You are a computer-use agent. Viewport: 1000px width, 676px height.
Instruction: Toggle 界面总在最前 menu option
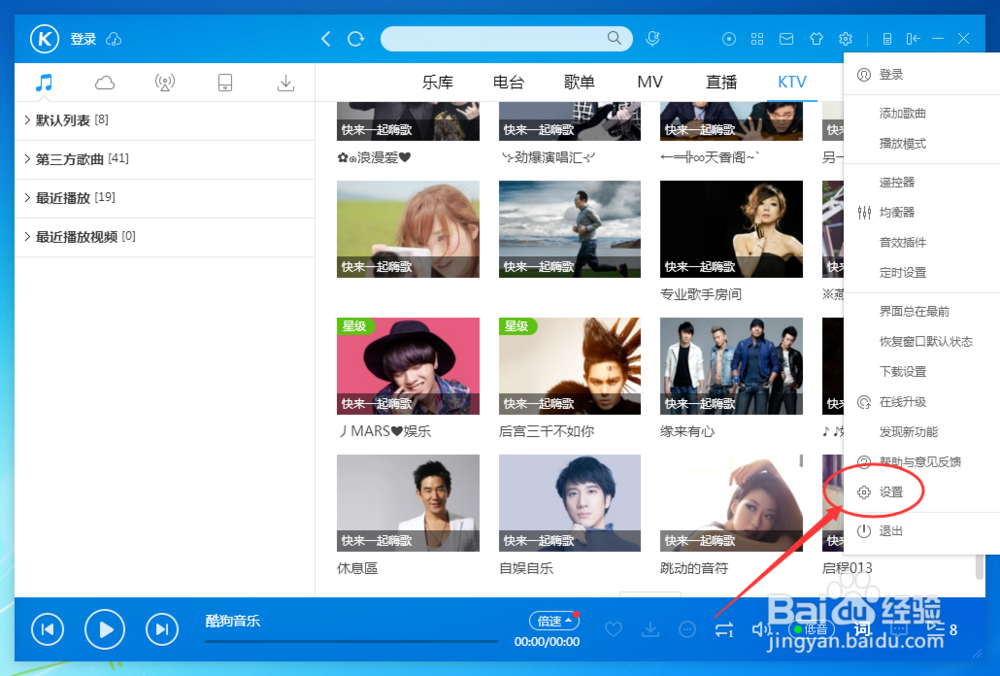coord(915,311)
